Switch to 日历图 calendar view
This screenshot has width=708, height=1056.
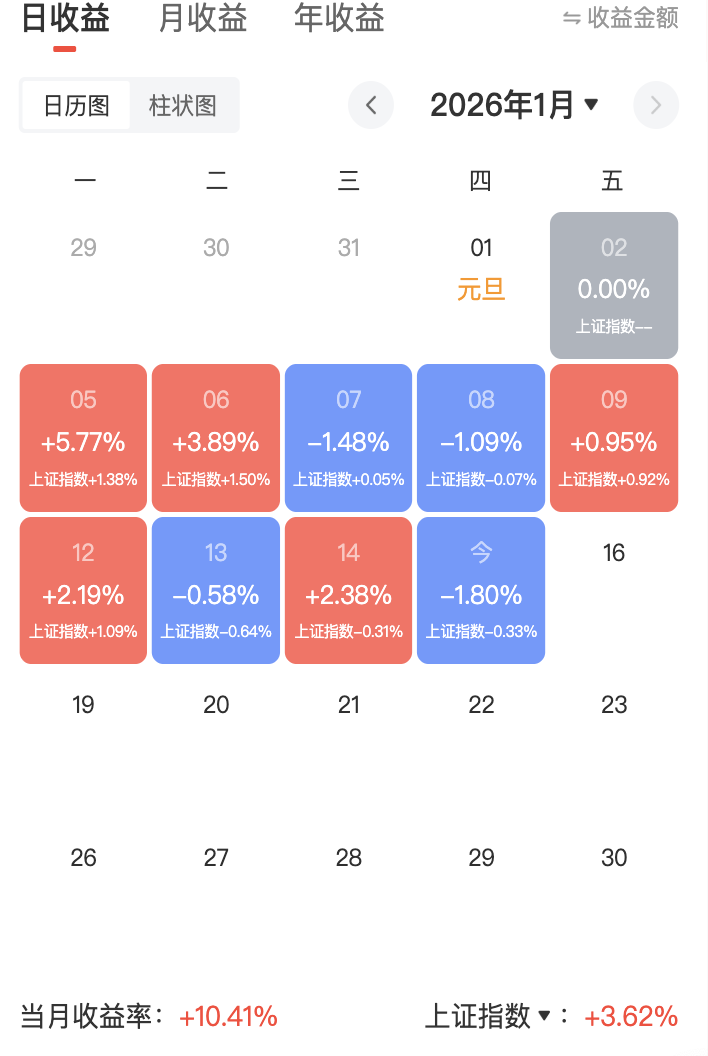(76, 105)
